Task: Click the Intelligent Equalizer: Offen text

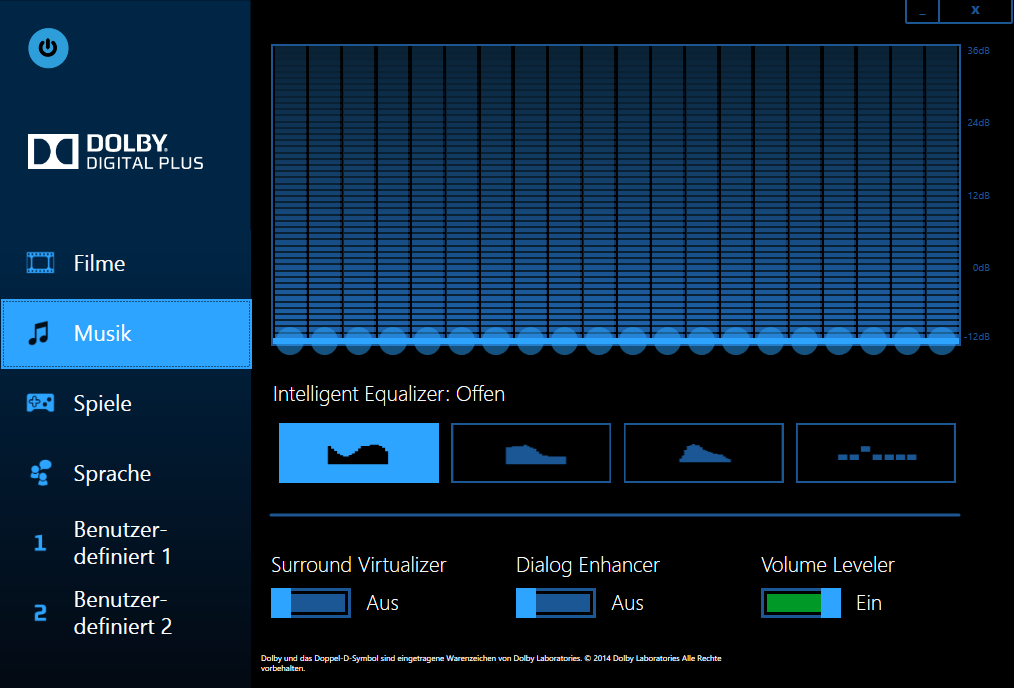Action: 389,394
